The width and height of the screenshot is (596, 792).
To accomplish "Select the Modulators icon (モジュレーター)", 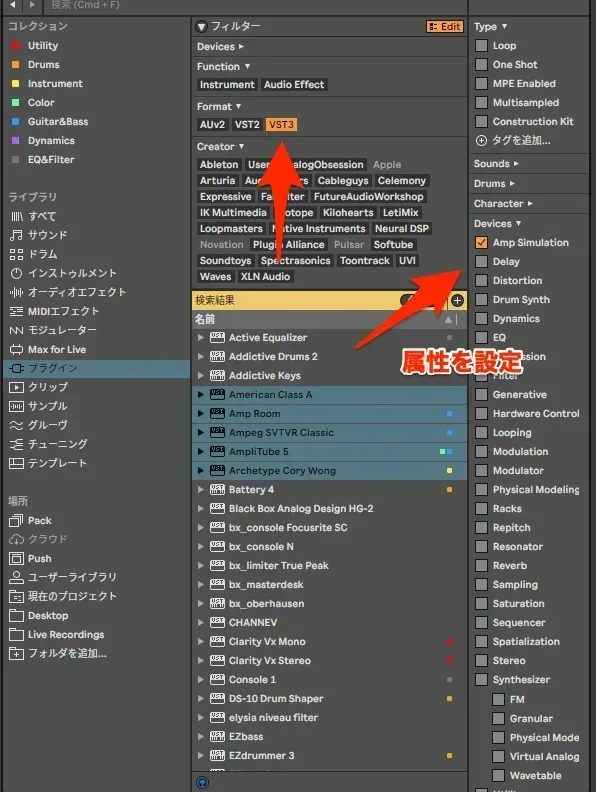I will point(16,330).
